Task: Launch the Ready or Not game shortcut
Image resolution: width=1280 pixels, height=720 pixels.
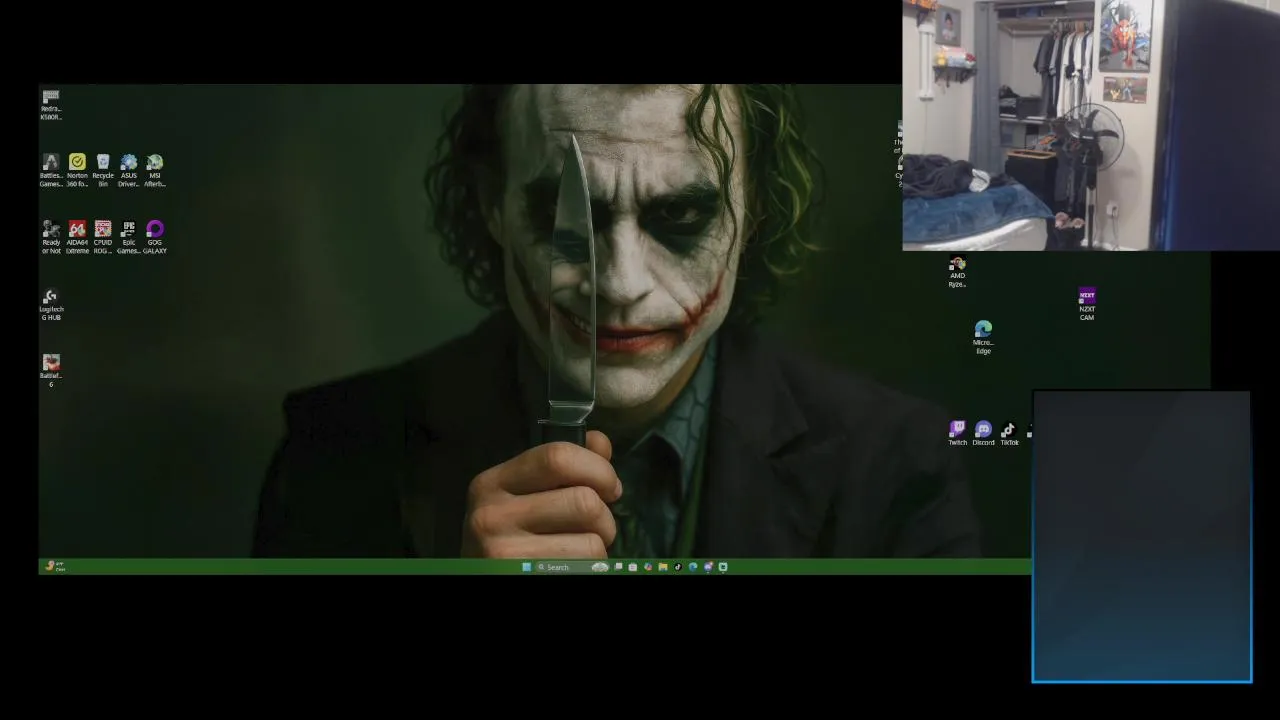Action: pyautogui.click(x=51, y=238)
